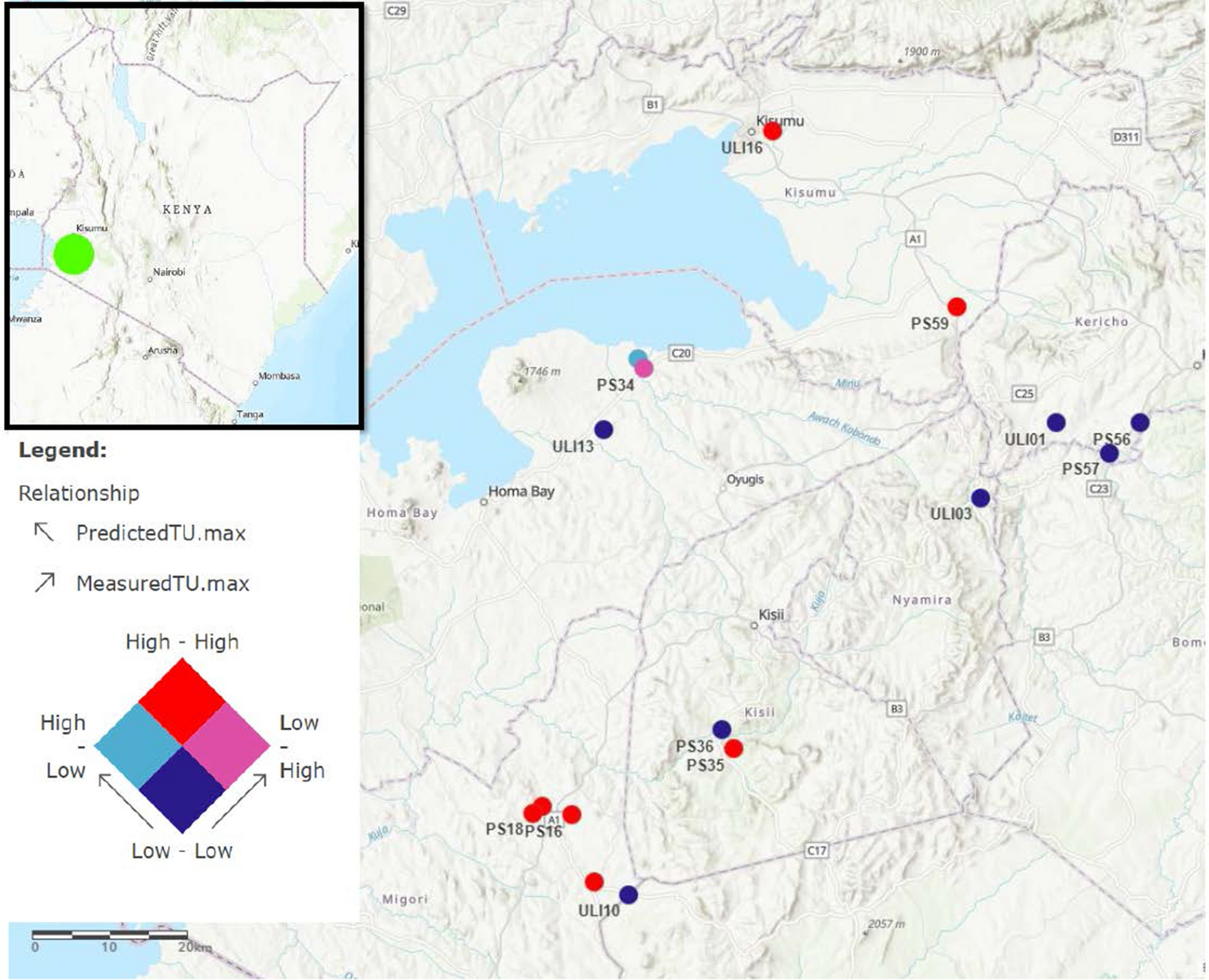This screenshot has width=1209, height=980.
Task: Click the C20 road shield
Action: point(681,353)
